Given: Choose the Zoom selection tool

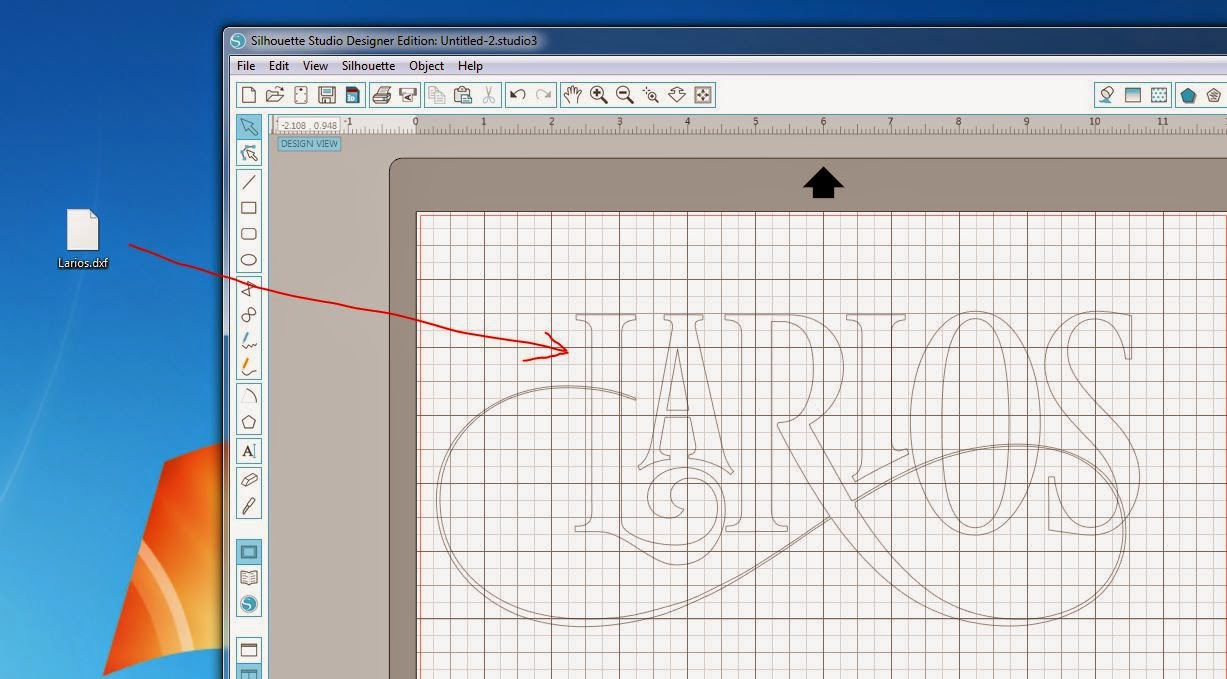Looking at the screenshot, I should tap(650, 95).
